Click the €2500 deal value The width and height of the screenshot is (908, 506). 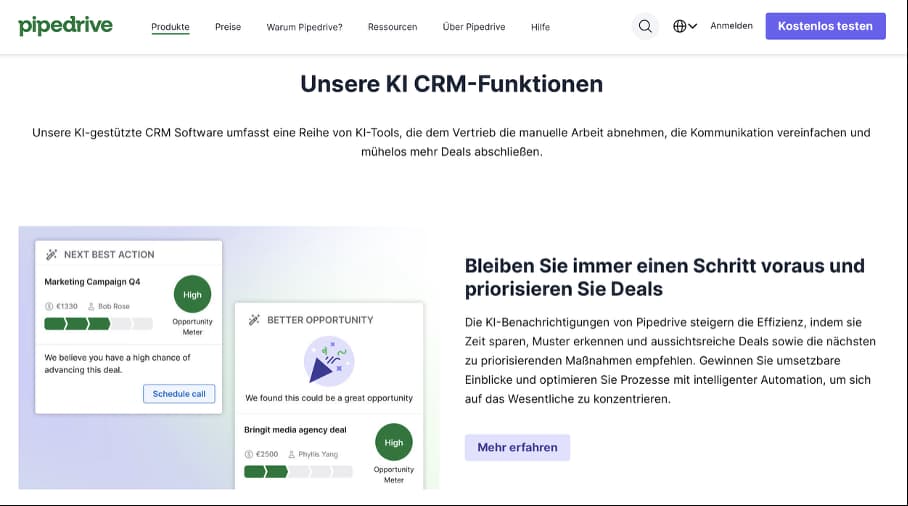pos(267,454)
